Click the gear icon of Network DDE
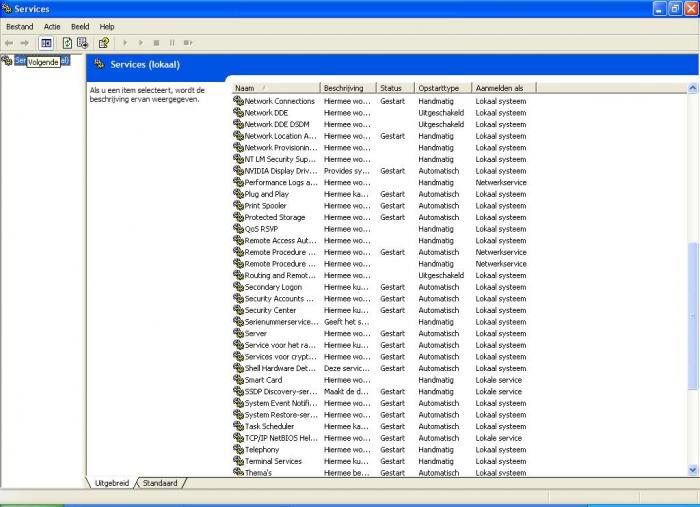 (x=238, y=112)
